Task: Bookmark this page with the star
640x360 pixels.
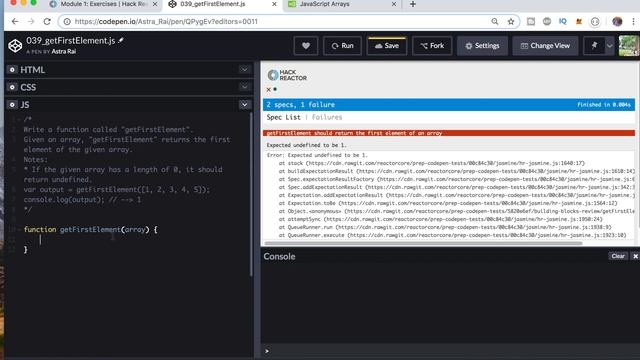Action: 511,21
